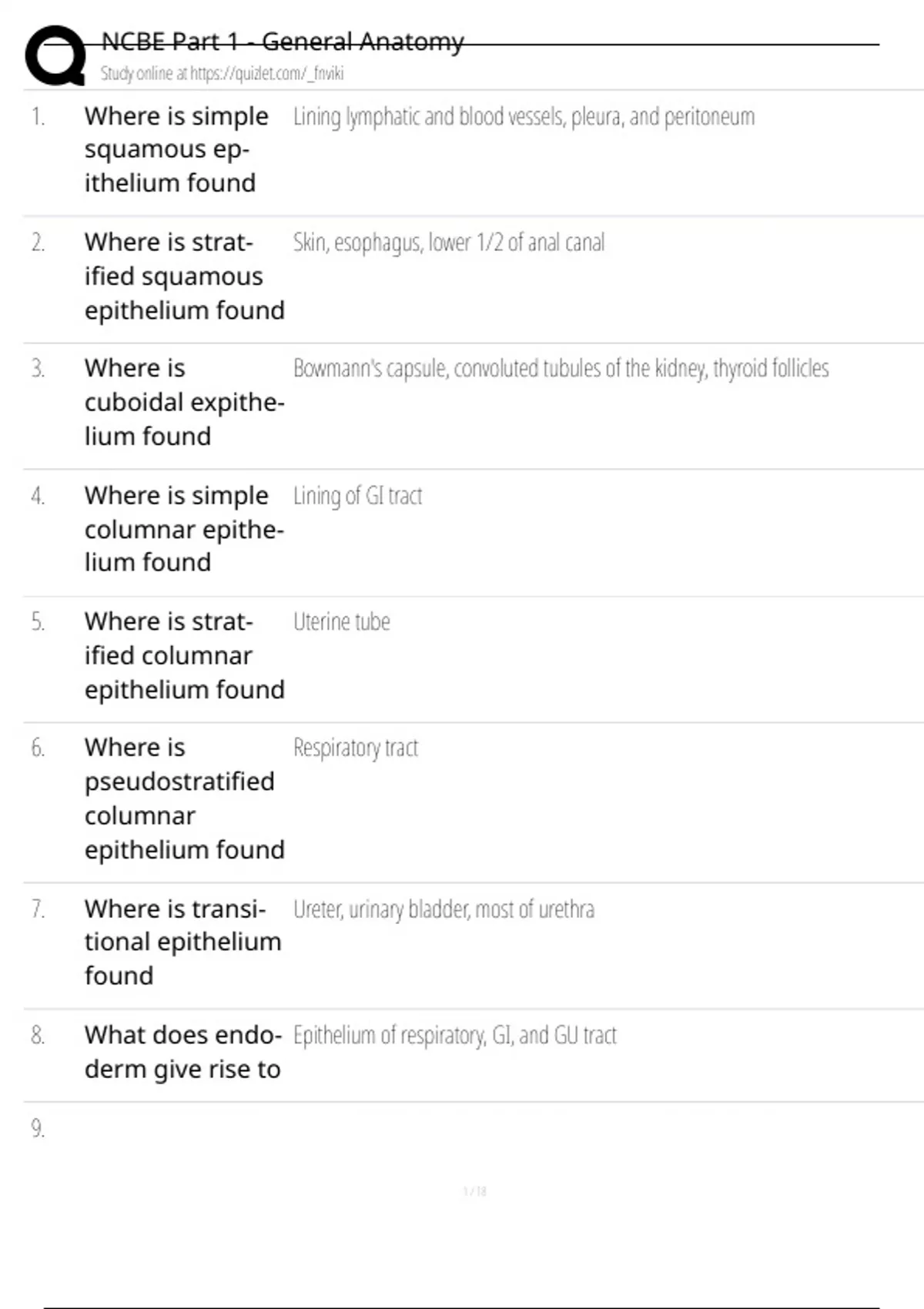Click the Bowmann's capsule answer text

[x=561, y=369]
